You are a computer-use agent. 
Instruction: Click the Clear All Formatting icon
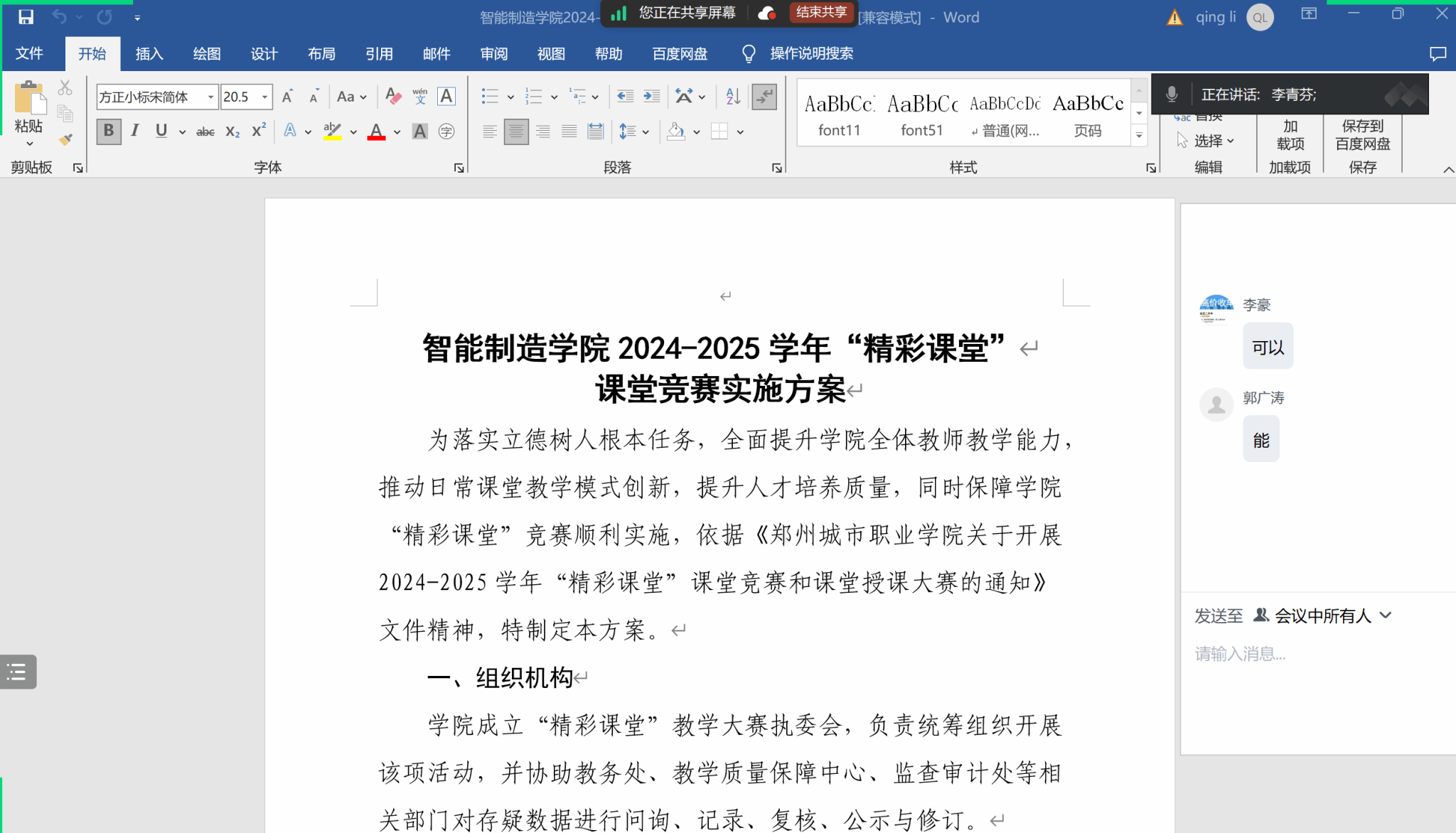click(x=392, y=96)
